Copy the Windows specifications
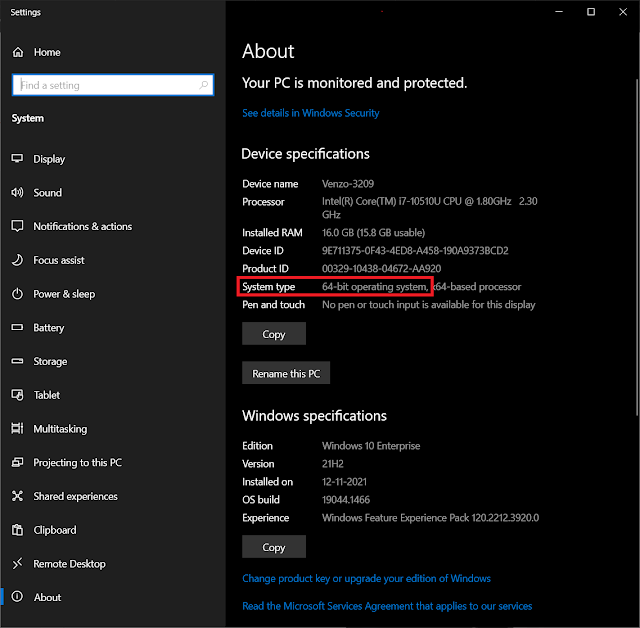Image resolution: width=640 pixels, height=628 pixels. (274, 547)
